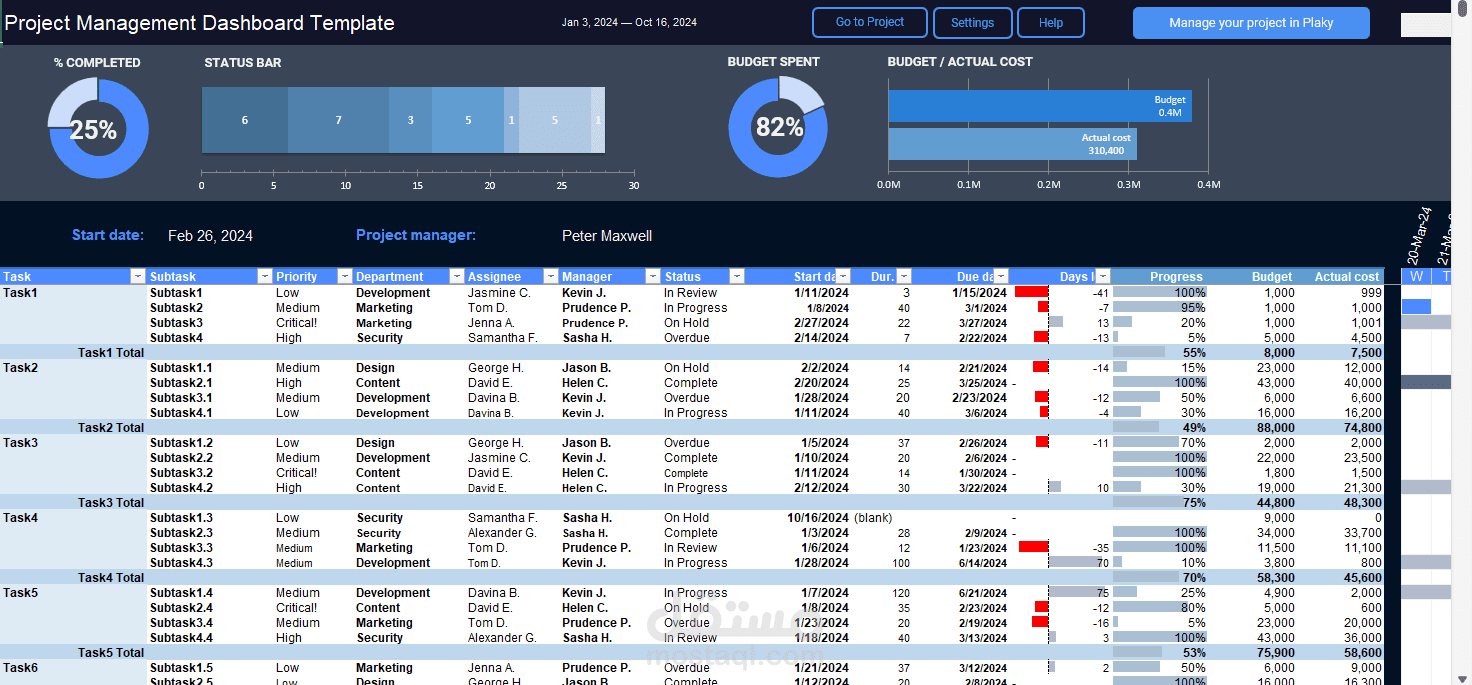
Task: Select the start date cell 10/16/2024
Action: tap(818, 518)
